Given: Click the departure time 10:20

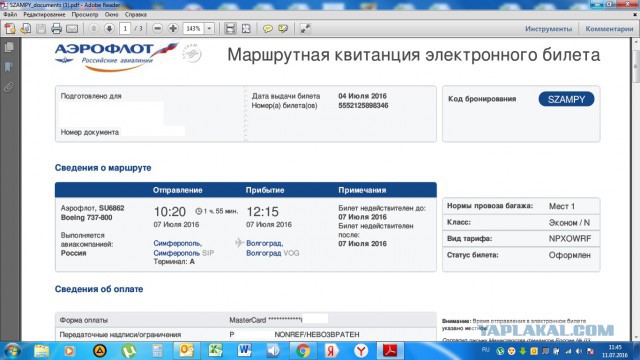Looking at the screenshot, I should pos(170,212).
